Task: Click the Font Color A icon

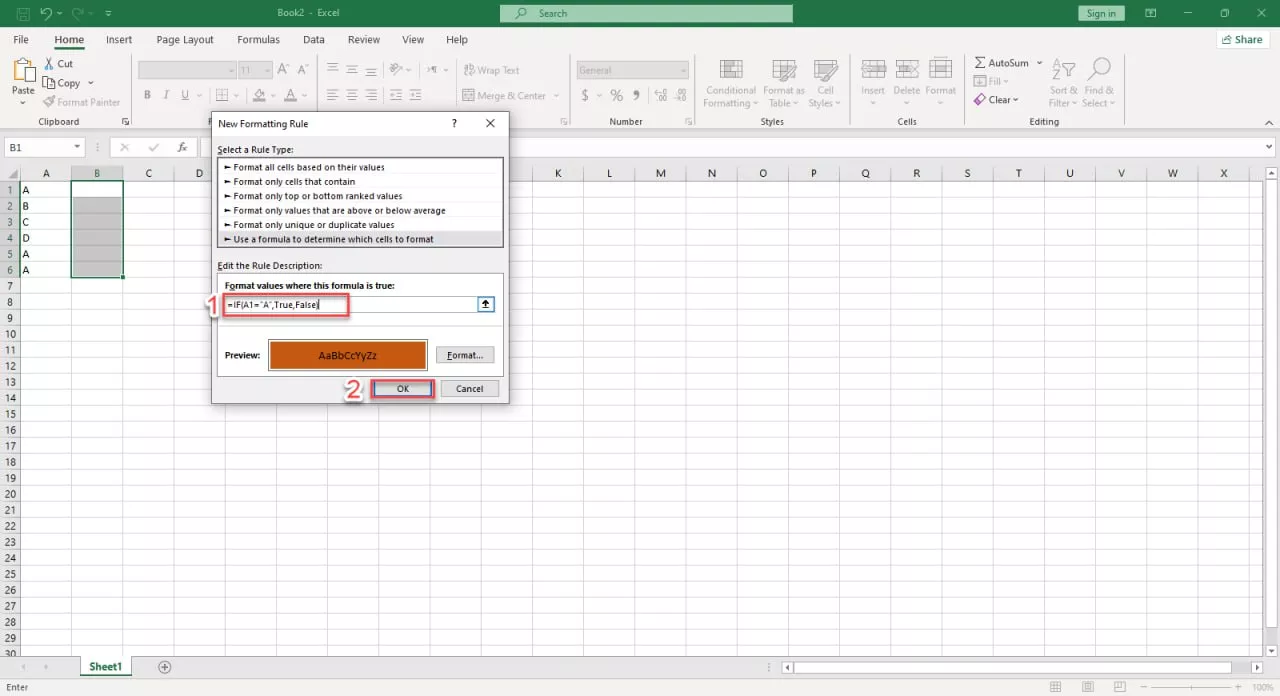Action: pyautogui.click(x=291, y=96)
